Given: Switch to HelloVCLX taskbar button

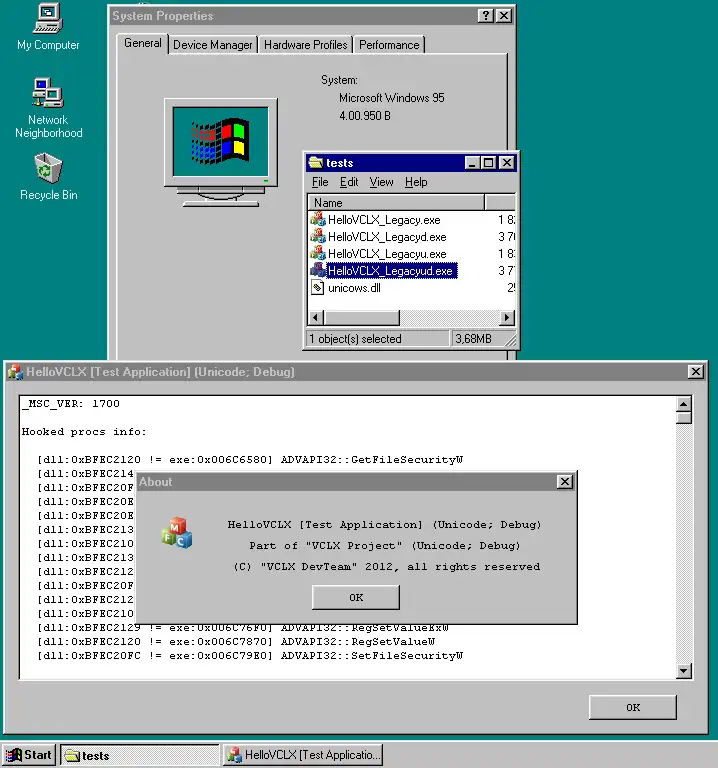Looking at the screenshot, I should [303, 755].
